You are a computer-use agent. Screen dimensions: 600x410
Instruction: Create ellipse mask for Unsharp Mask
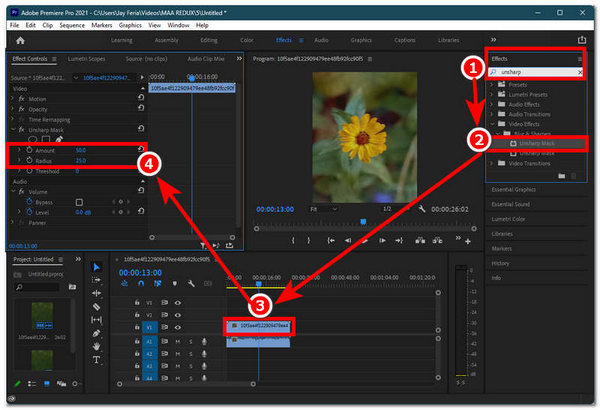click(x=33, y=139)
